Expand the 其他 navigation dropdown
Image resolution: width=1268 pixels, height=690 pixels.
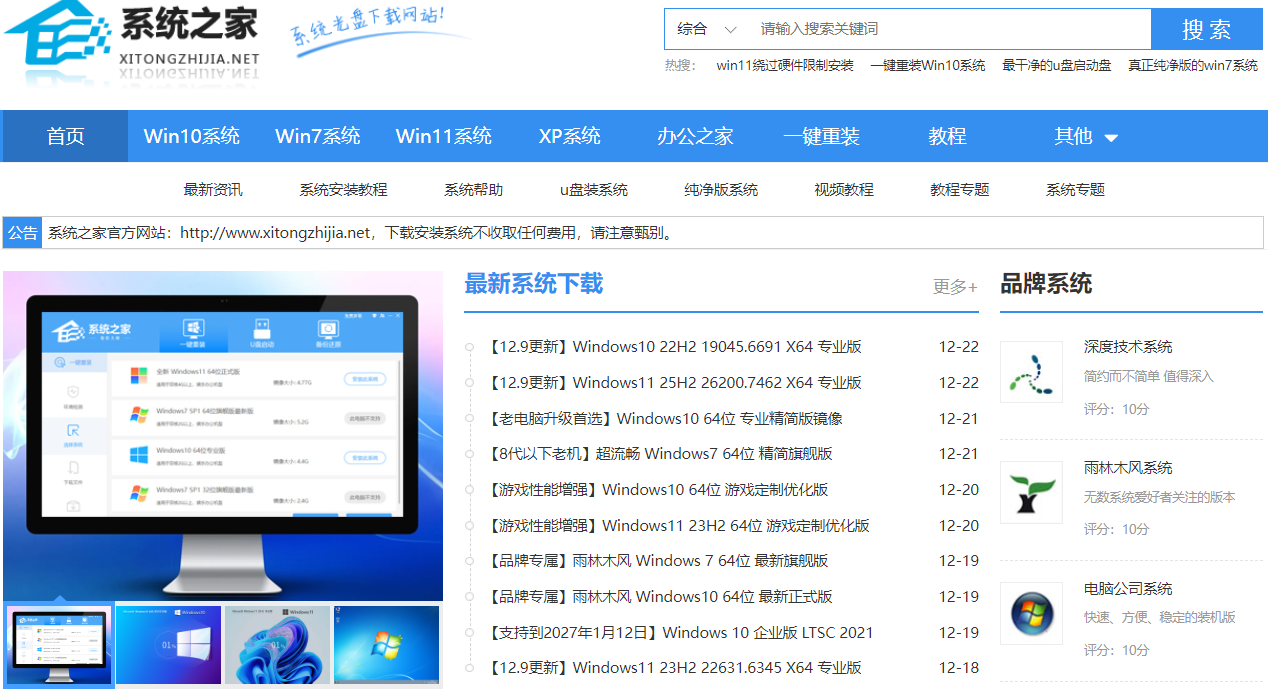(1085, 137)
